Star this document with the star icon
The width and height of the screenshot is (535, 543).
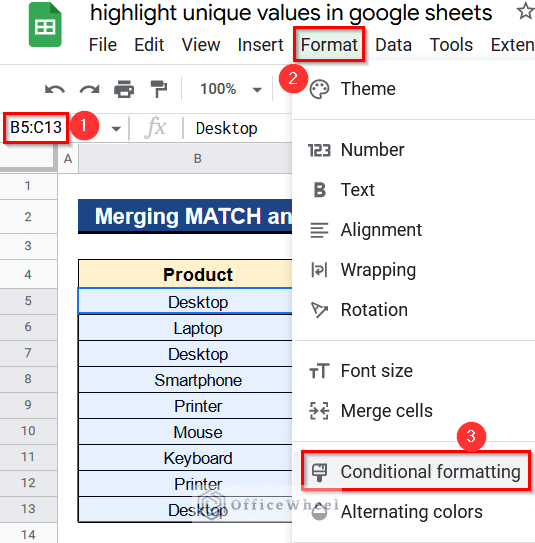click(525, 11)
